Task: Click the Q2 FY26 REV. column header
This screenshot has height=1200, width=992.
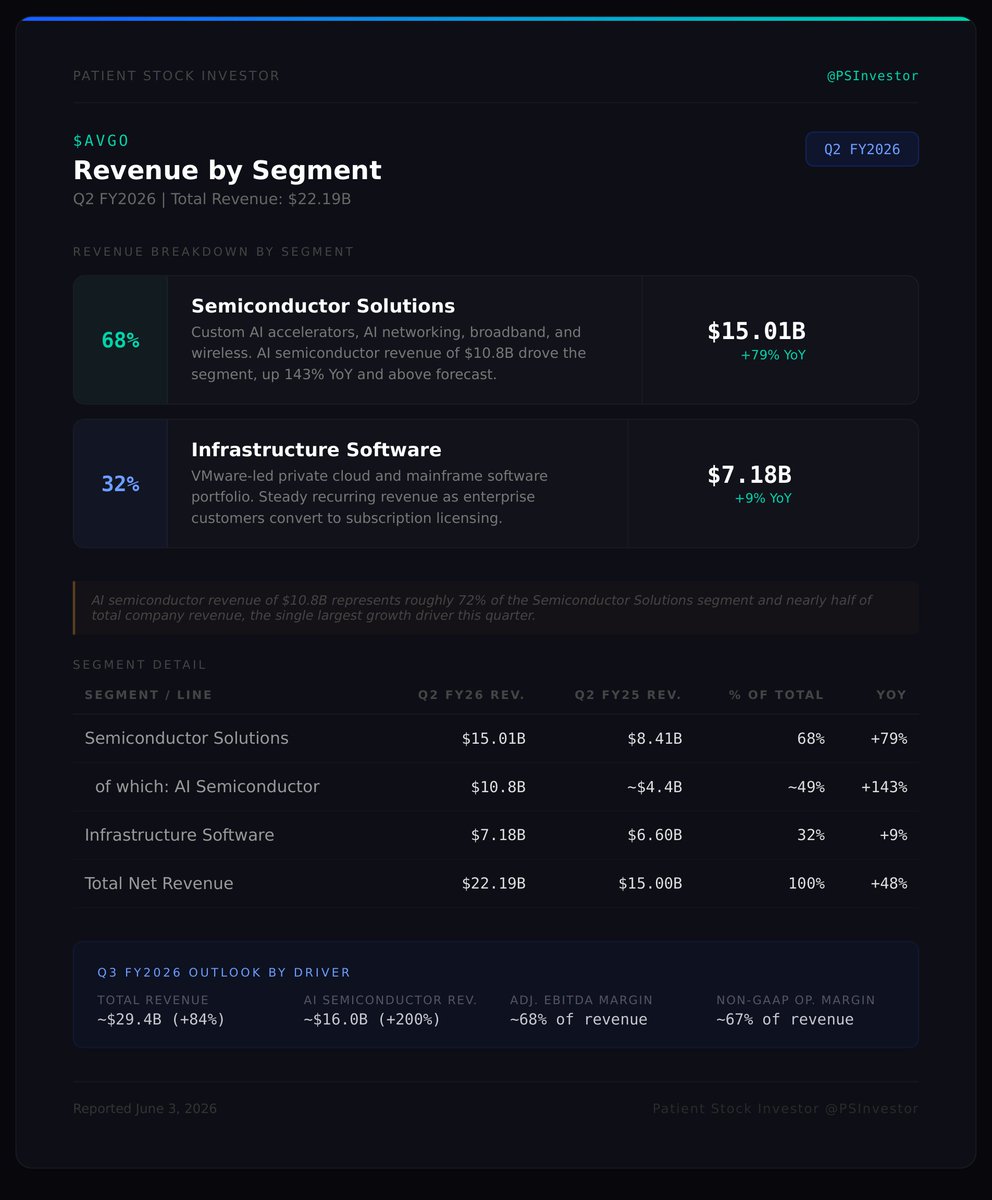Action: click(x=471, y=695)
